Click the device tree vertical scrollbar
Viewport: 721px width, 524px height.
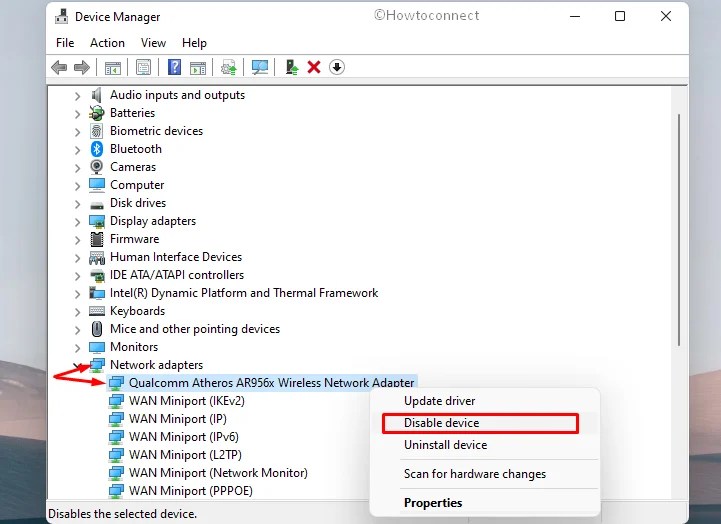click(679, 230)
